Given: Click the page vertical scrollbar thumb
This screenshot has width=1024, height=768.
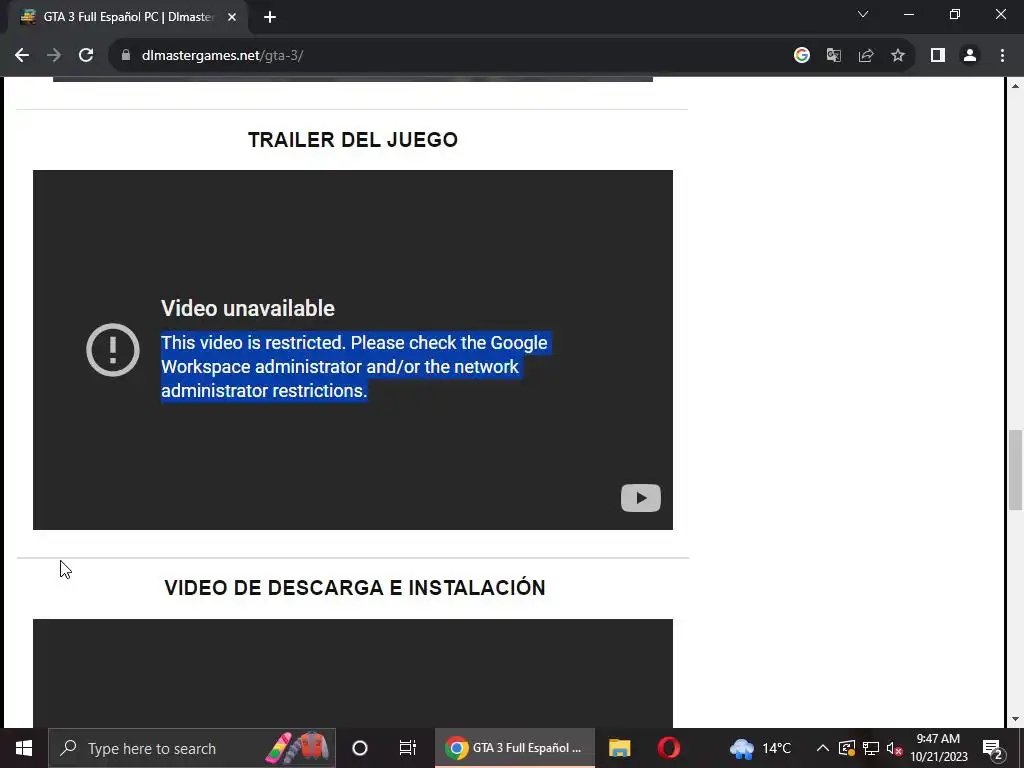Looking at the screenshot, I should coord(1015,470).
